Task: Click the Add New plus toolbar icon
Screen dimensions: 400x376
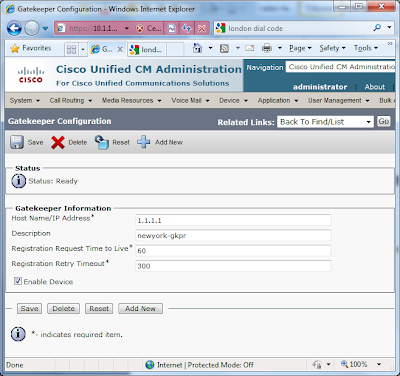Action: click(144, 142)
